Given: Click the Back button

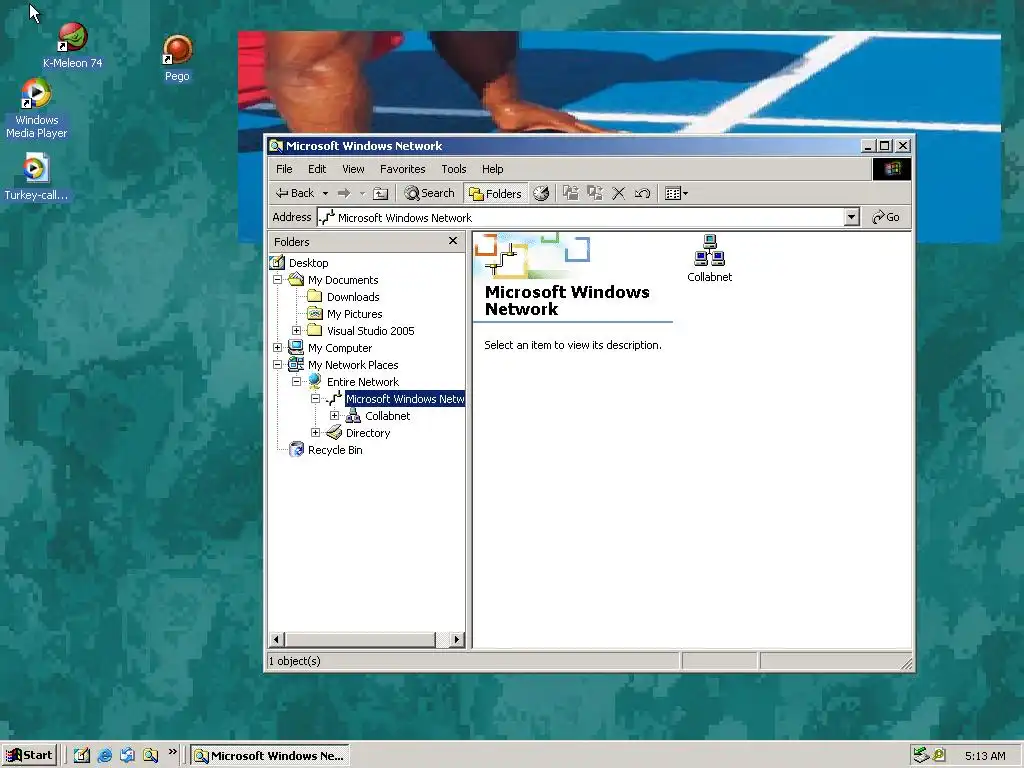Looking at the screenshot, I should [x=295, y=193].
